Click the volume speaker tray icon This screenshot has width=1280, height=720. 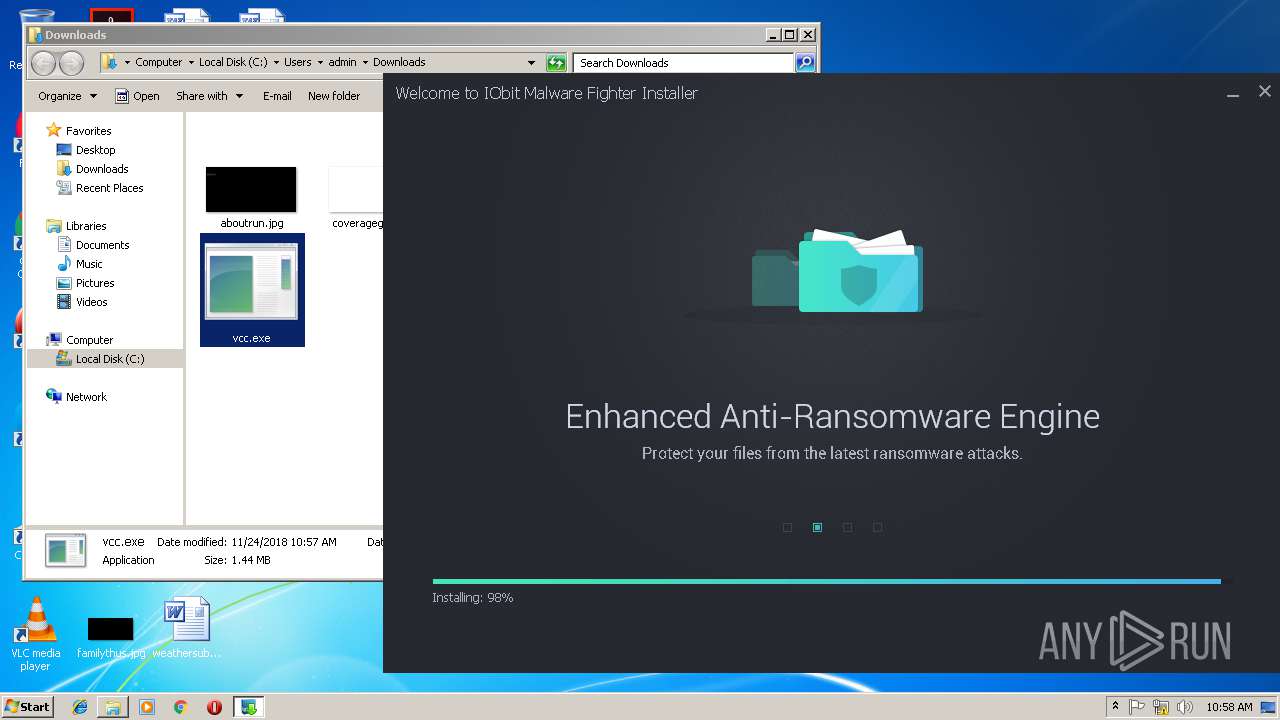pos(1185,707)
